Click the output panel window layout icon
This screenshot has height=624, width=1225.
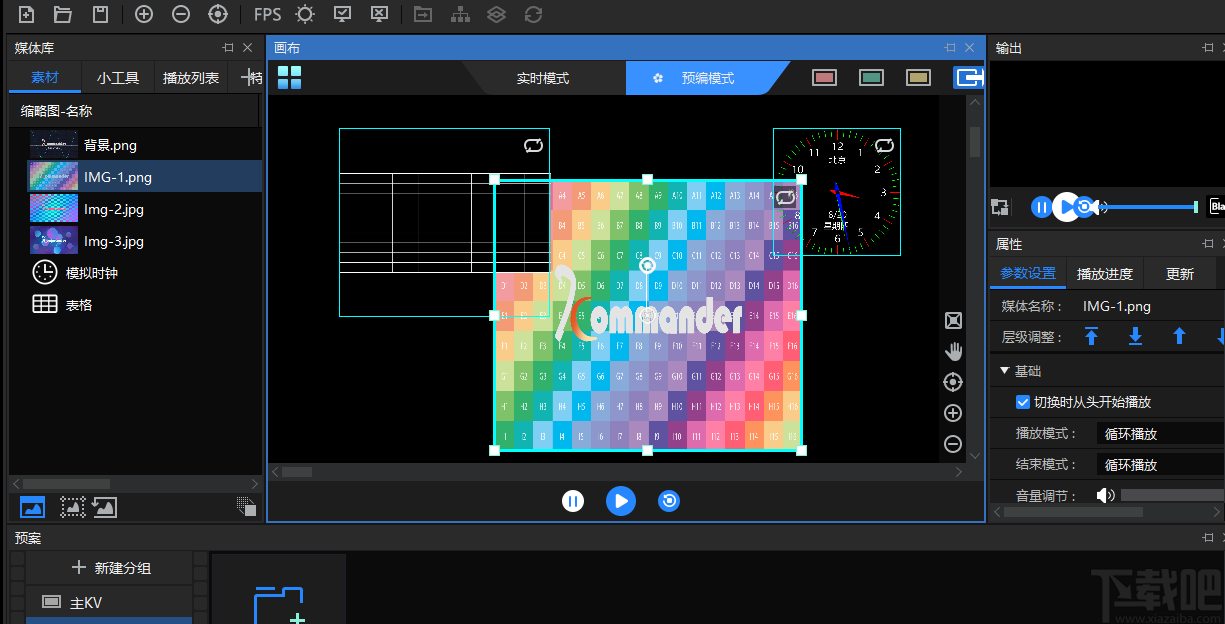(1000, 207)
